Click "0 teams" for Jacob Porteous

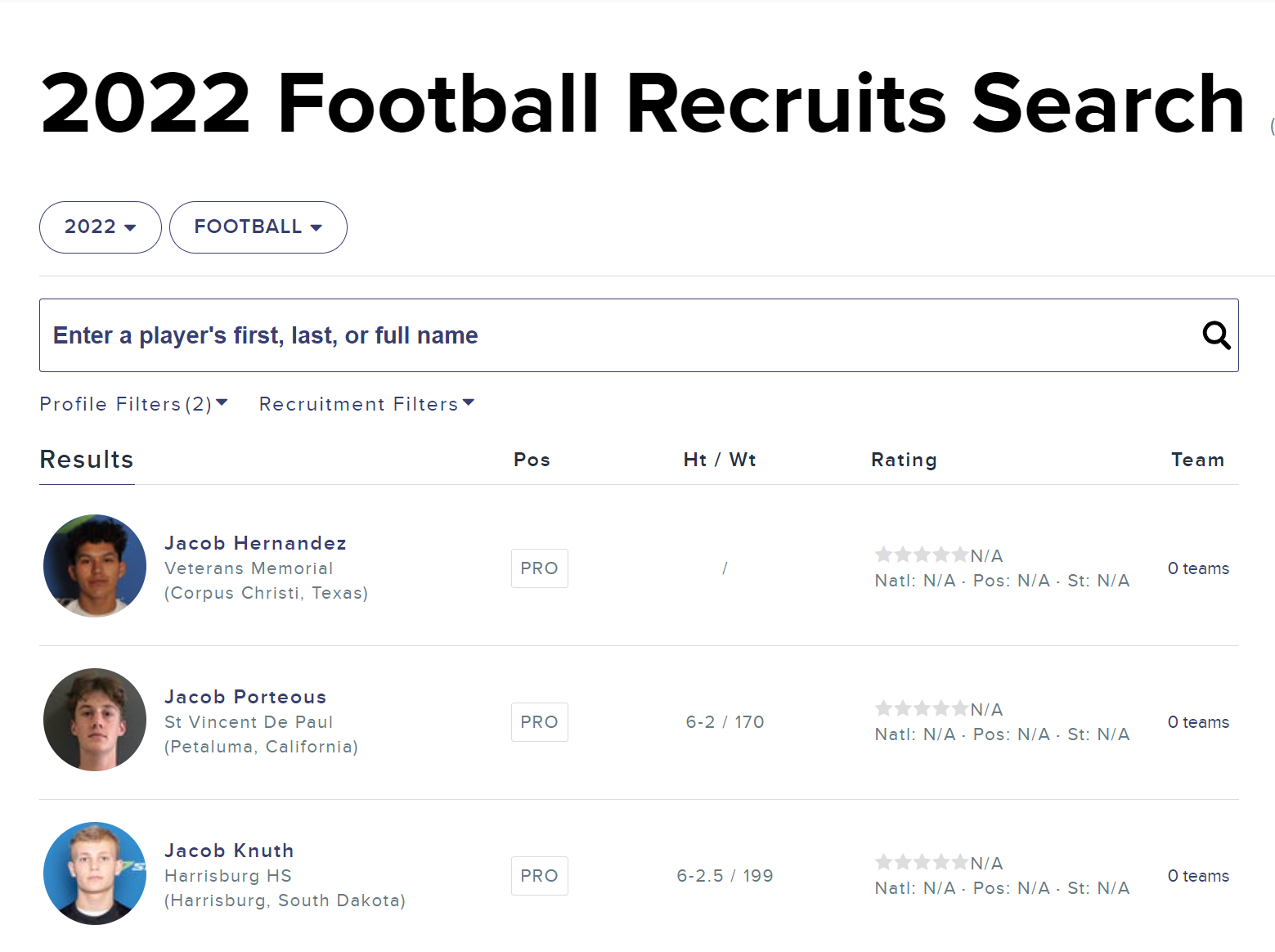tap(1198, 722)
